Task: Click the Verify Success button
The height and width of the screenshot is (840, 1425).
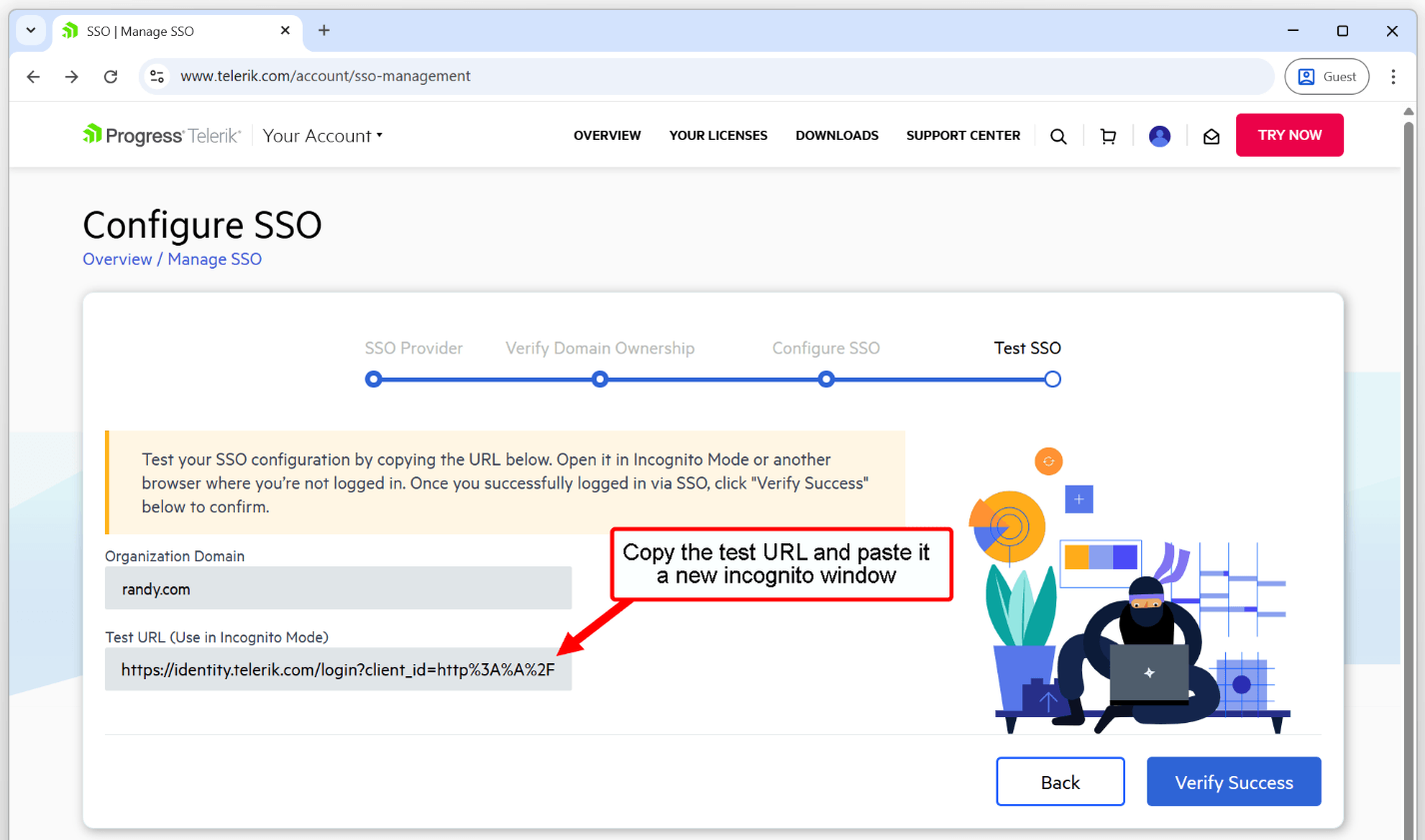Action: point(1233,781)
